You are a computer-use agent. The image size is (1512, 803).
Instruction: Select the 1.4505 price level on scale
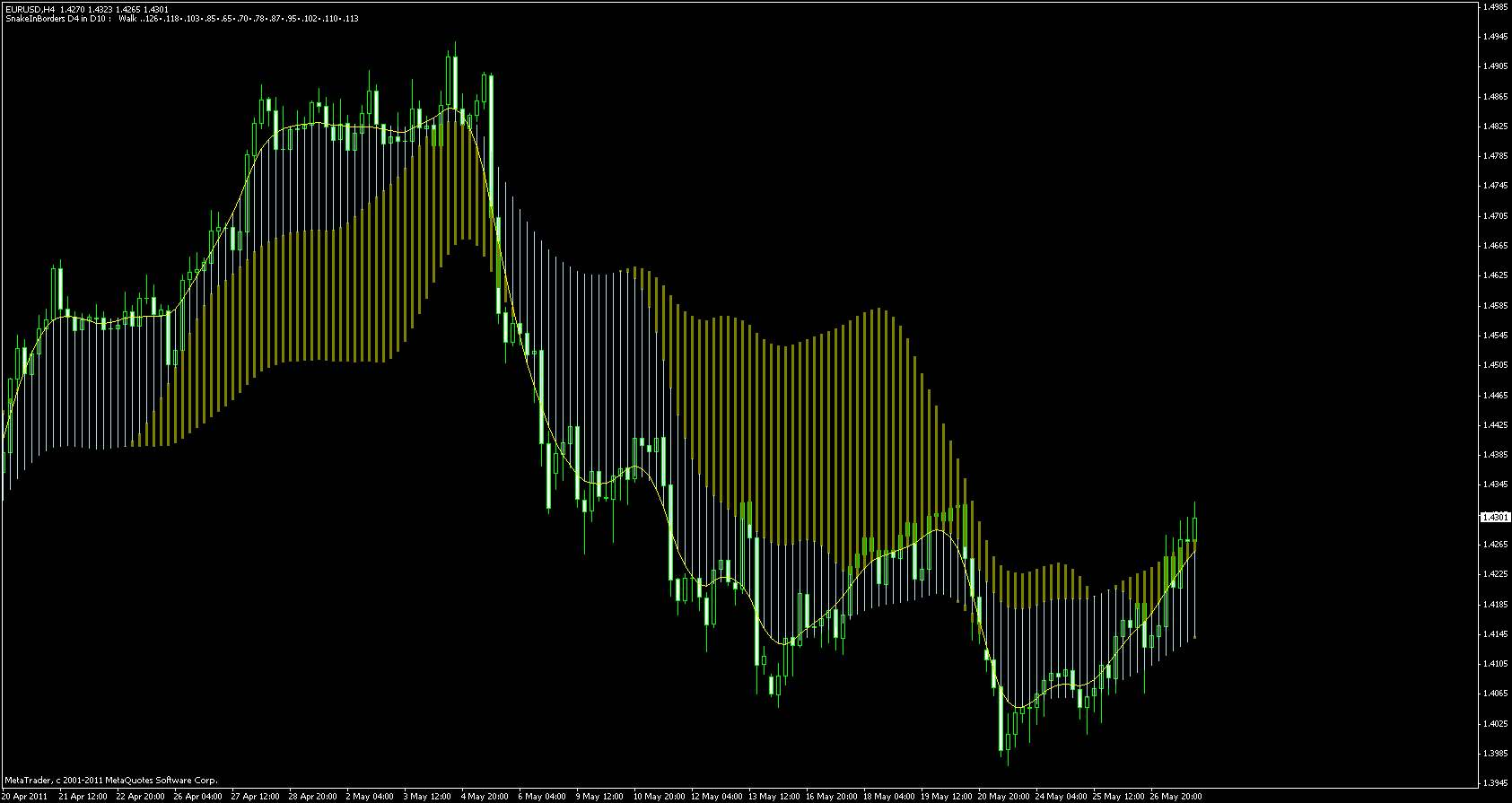1495,365
